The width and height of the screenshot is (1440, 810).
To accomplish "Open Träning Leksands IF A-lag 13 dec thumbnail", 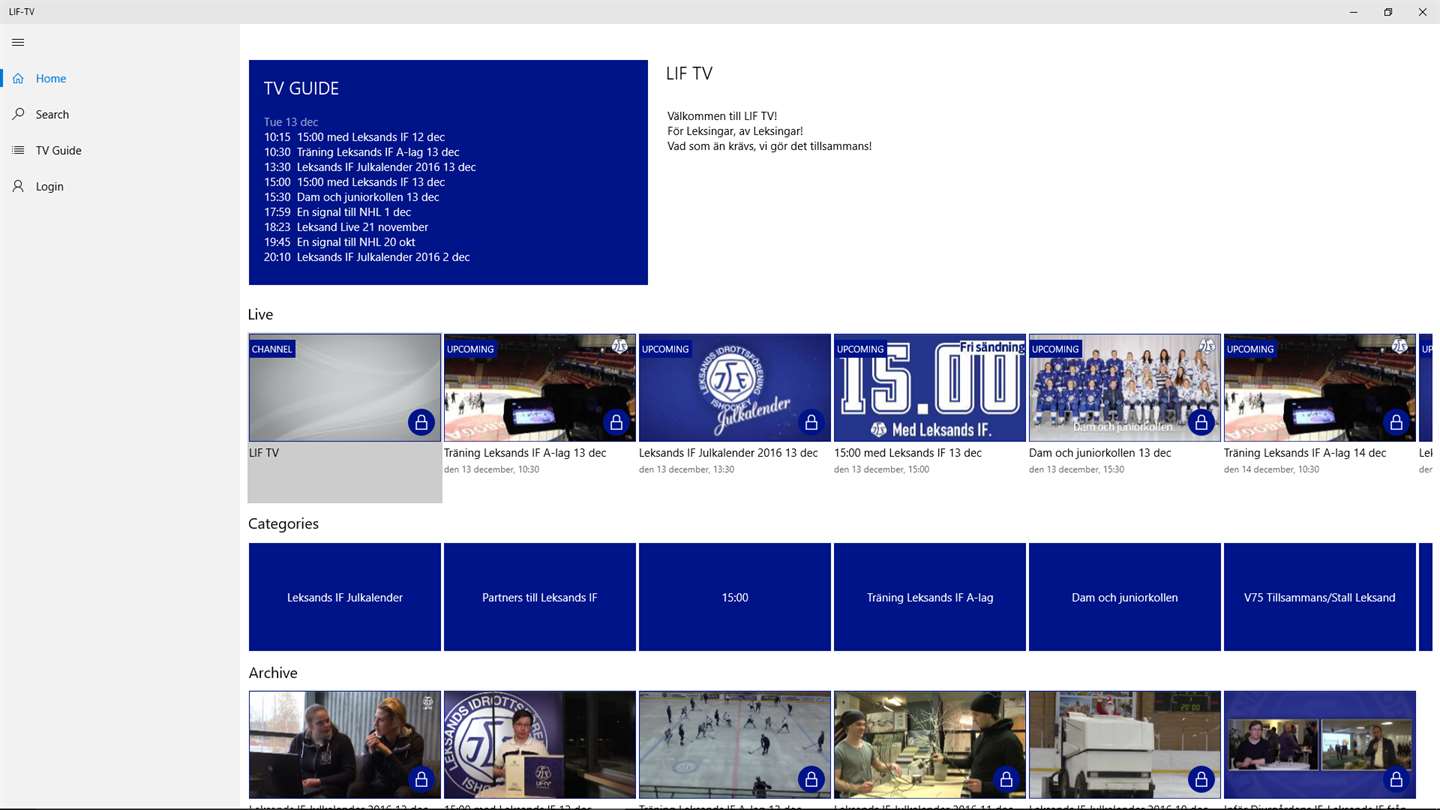I will tap(540, 388).
